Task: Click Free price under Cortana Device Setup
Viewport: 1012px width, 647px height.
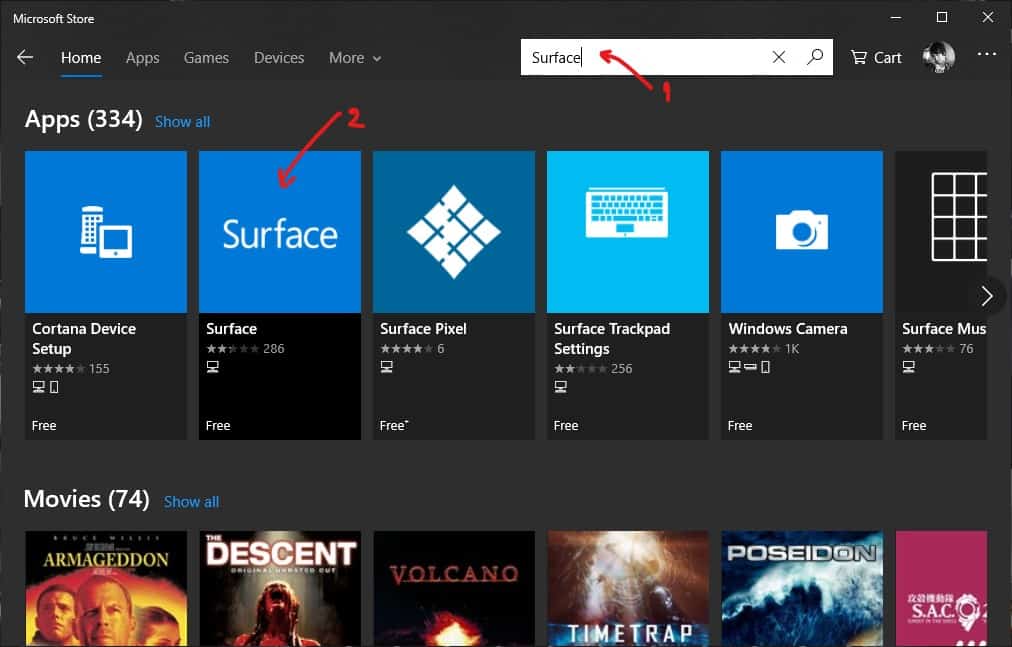Action: pos(44,426)
